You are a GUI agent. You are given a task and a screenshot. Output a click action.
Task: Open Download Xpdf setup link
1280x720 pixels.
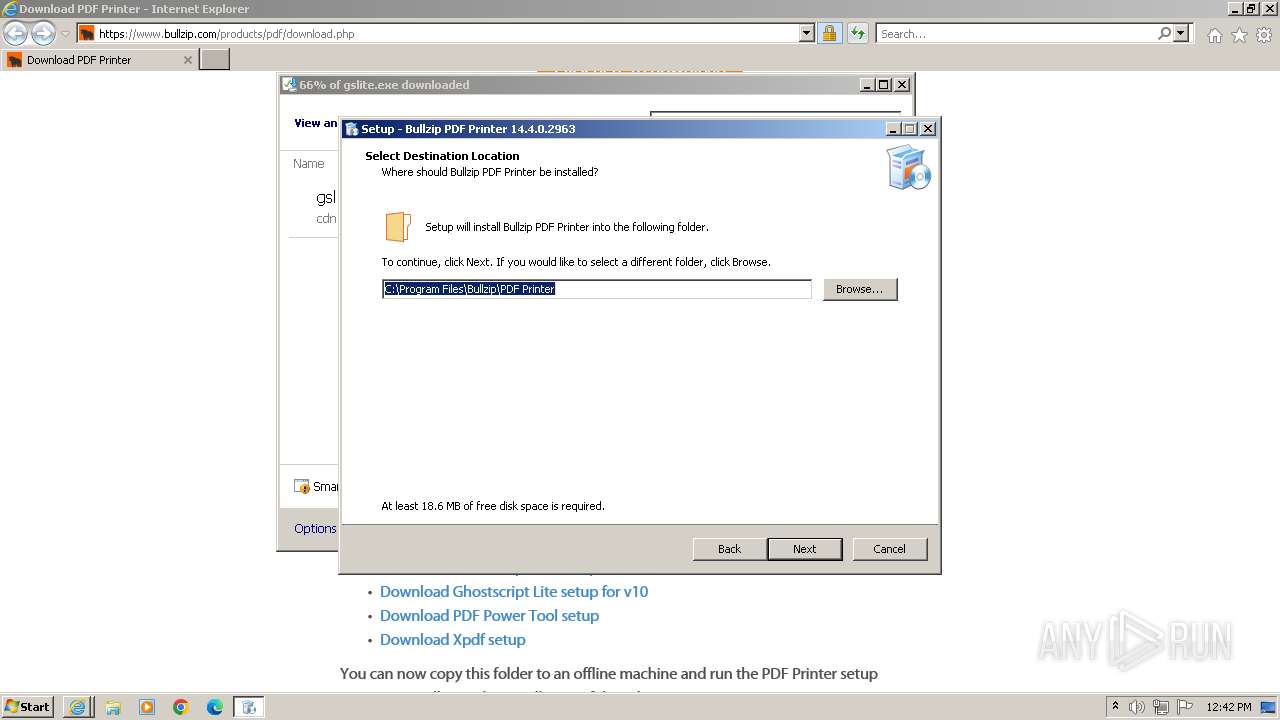(452, 639)
